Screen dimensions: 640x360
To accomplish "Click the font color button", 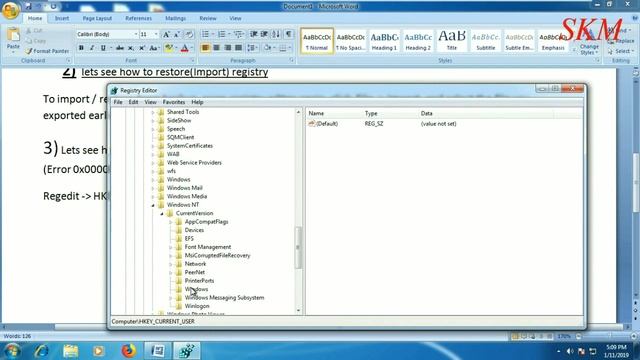I will click(184, 48).
